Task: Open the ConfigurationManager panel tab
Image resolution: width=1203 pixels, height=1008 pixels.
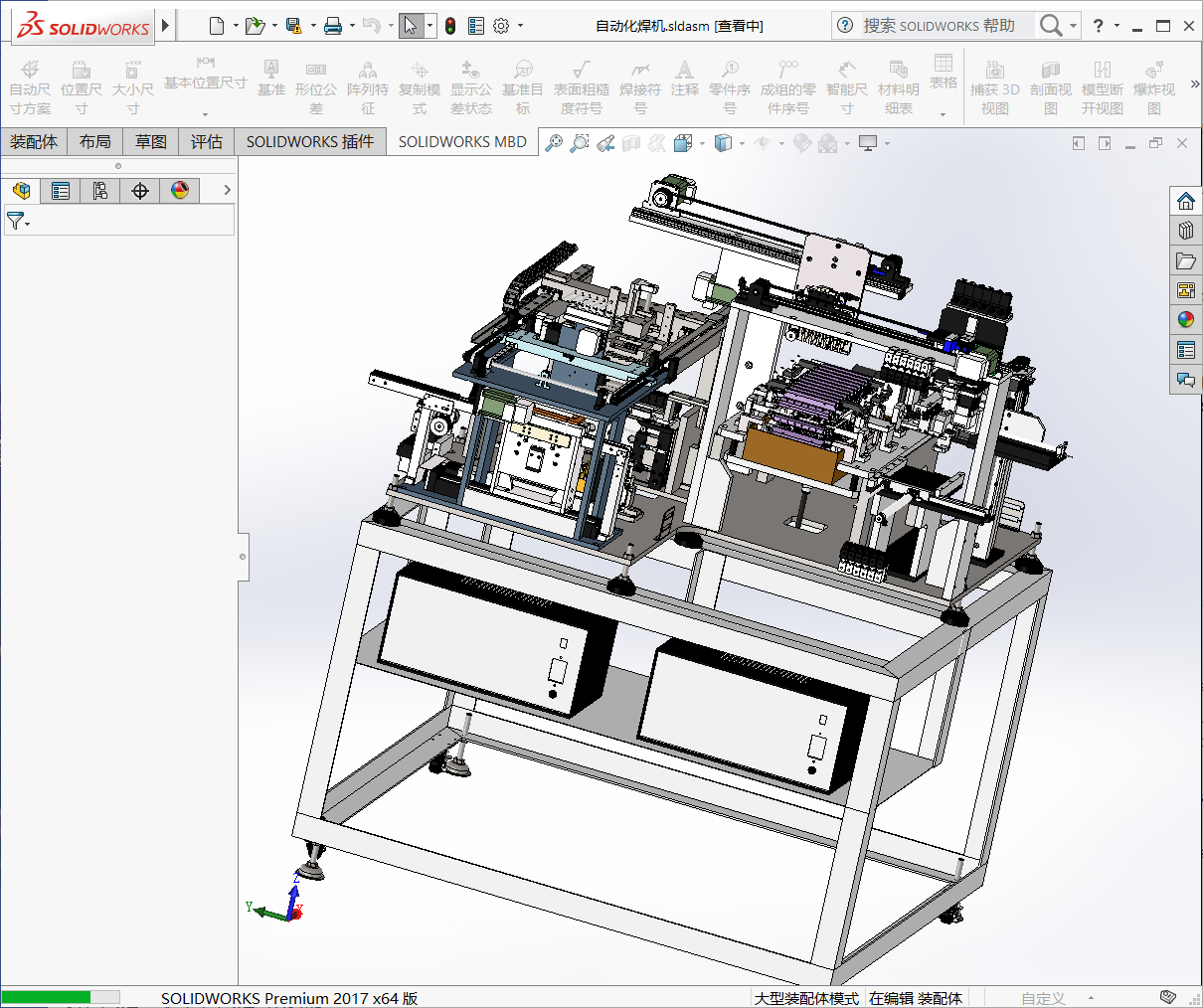Action: 100,190
